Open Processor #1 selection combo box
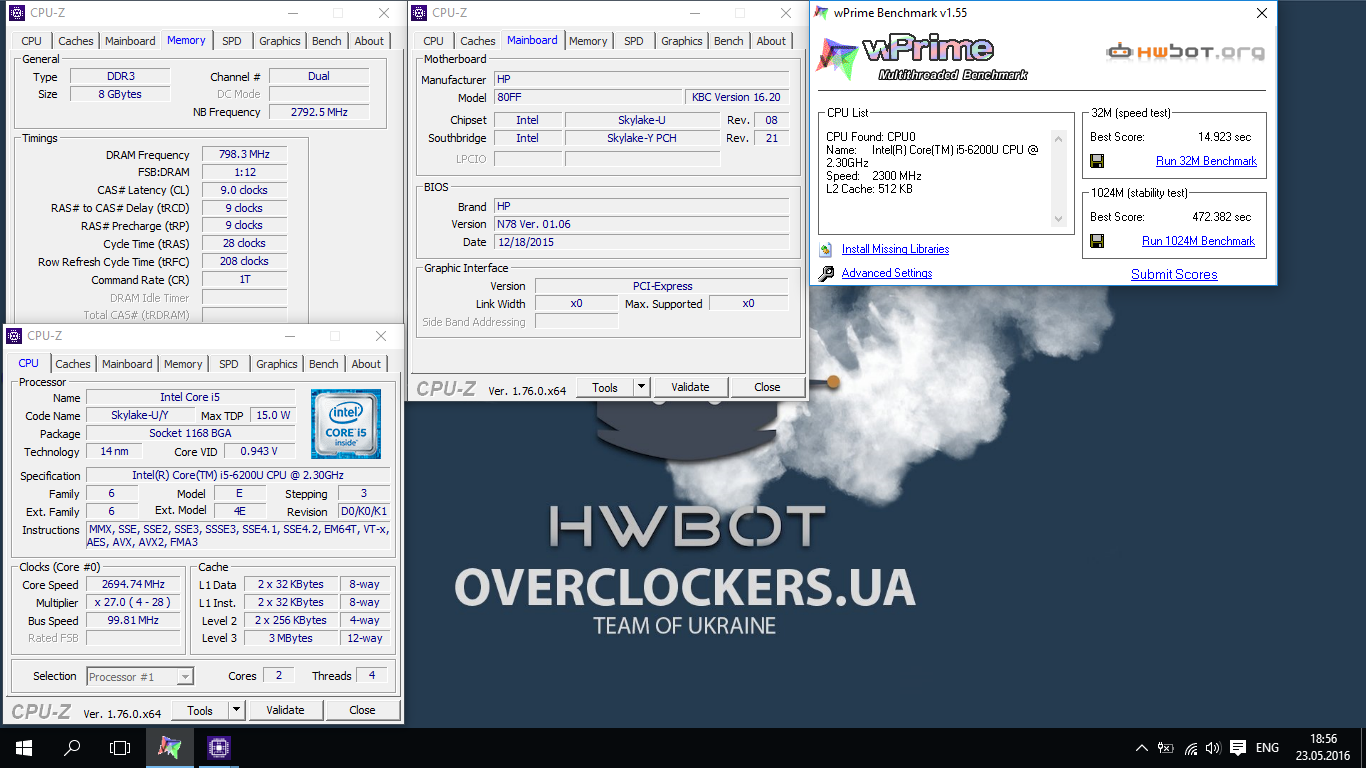The image size is (1366, 768). click(x=140, y=677)
